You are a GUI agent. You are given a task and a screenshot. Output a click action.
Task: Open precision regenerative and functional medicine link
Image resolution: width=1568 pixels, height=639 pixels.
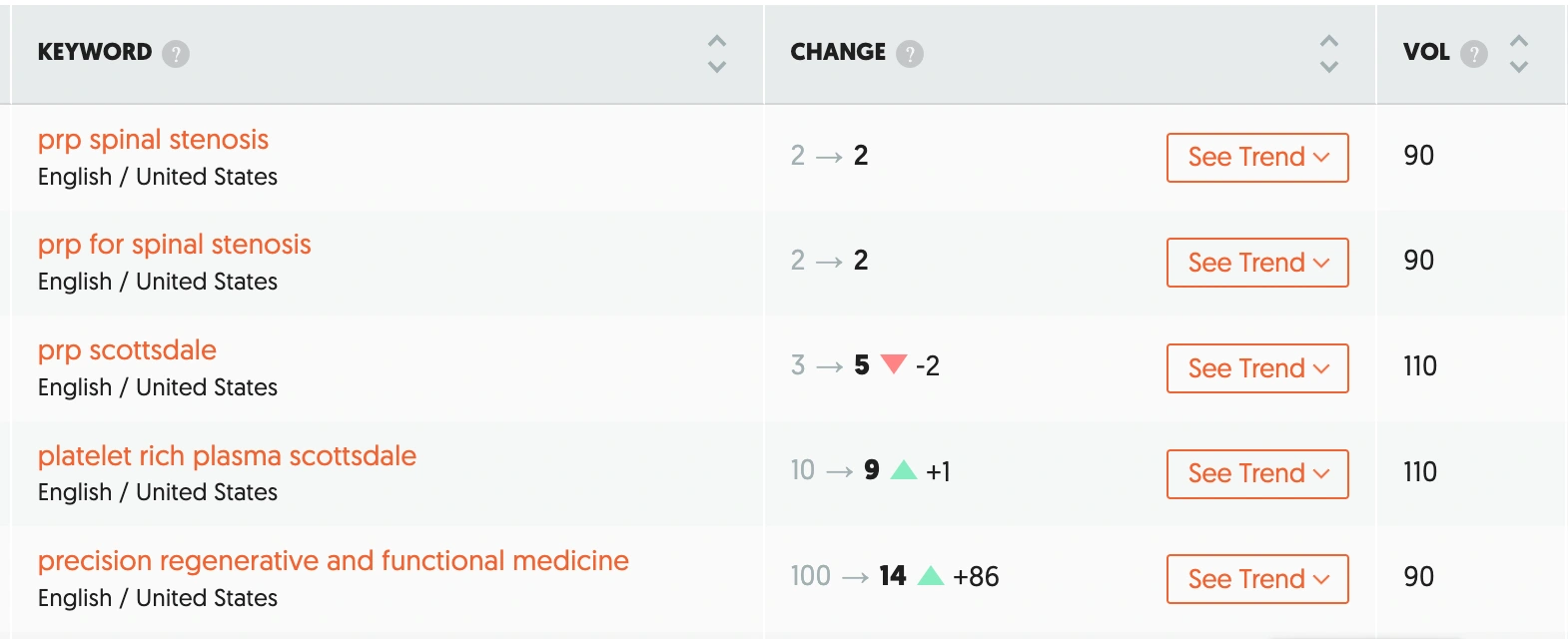pyautogui.click(x=333, y=561)
